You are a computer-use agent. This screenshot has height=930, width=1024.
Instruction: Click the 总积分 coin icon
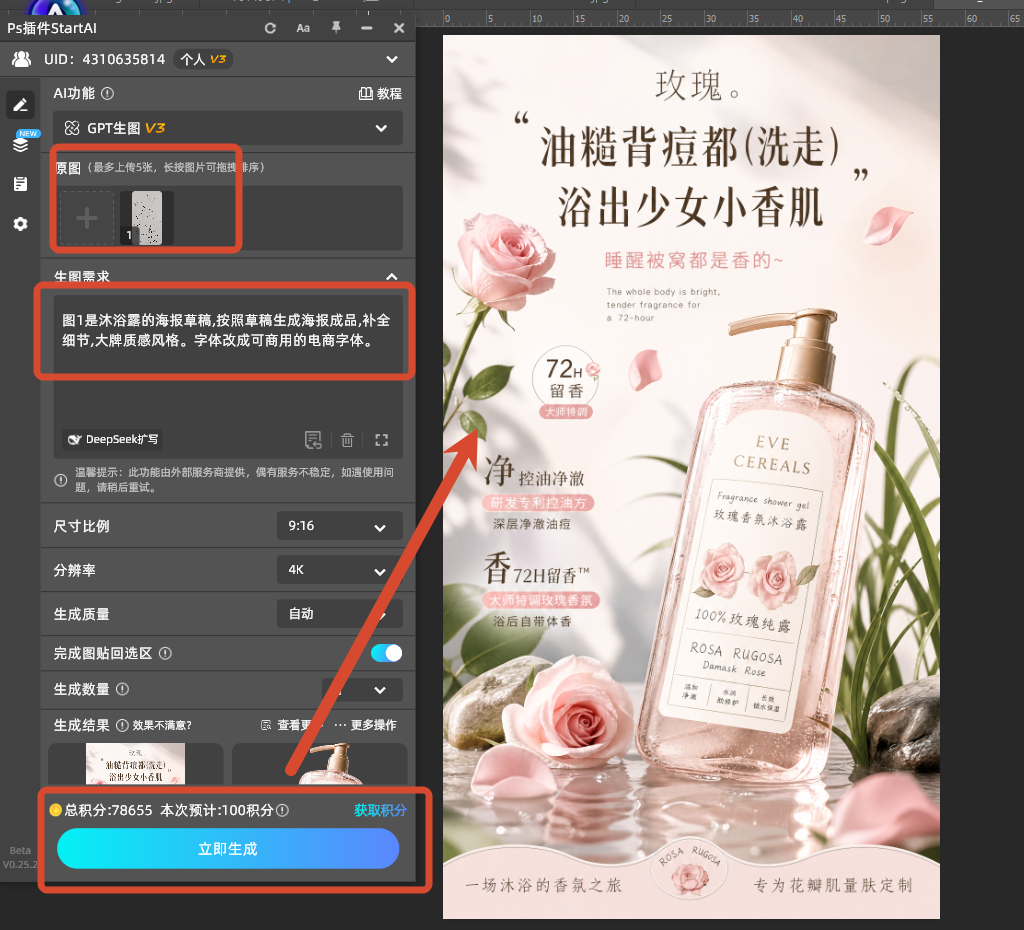(x=56, y=810)
